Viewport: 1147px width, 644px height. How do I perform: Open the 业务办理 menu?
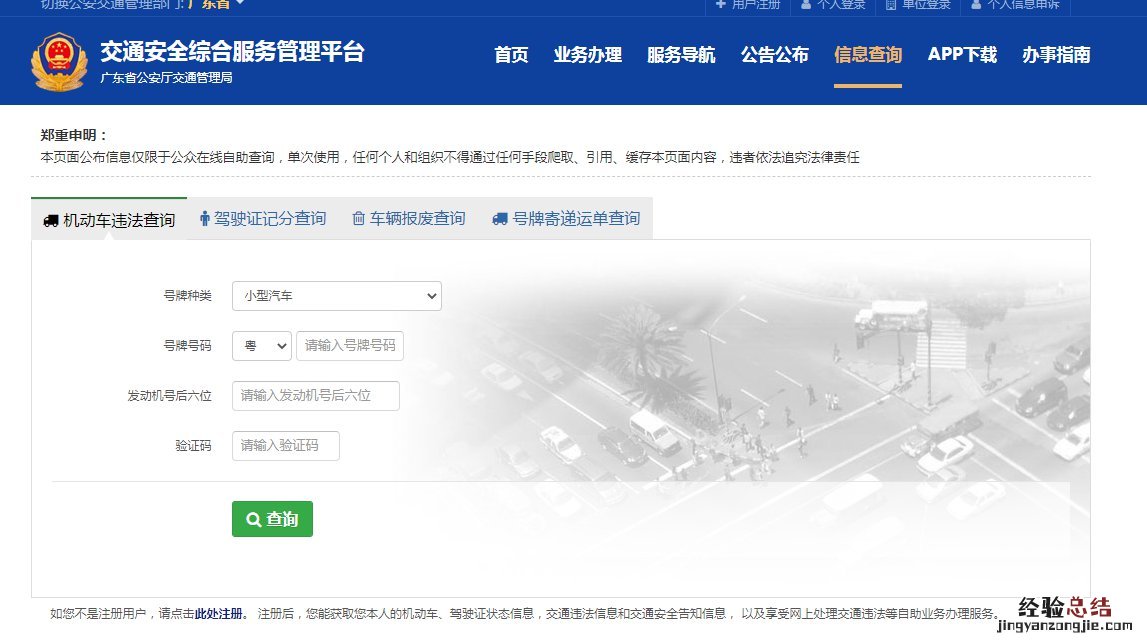(588, 55)
